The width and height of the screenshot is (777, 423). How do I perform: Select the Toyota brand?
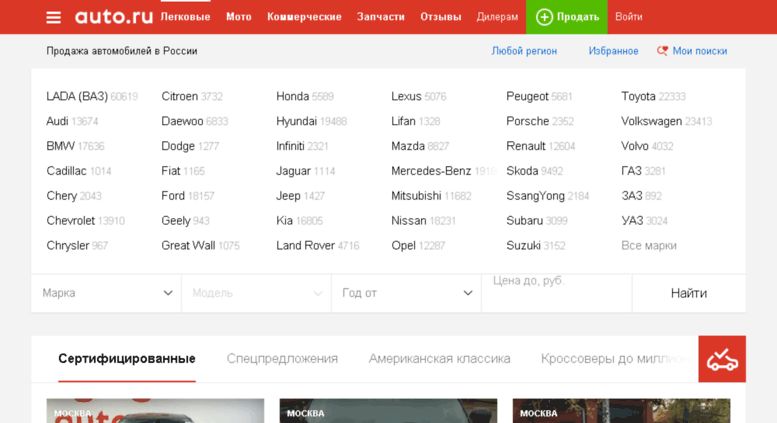tap(638, 97)
